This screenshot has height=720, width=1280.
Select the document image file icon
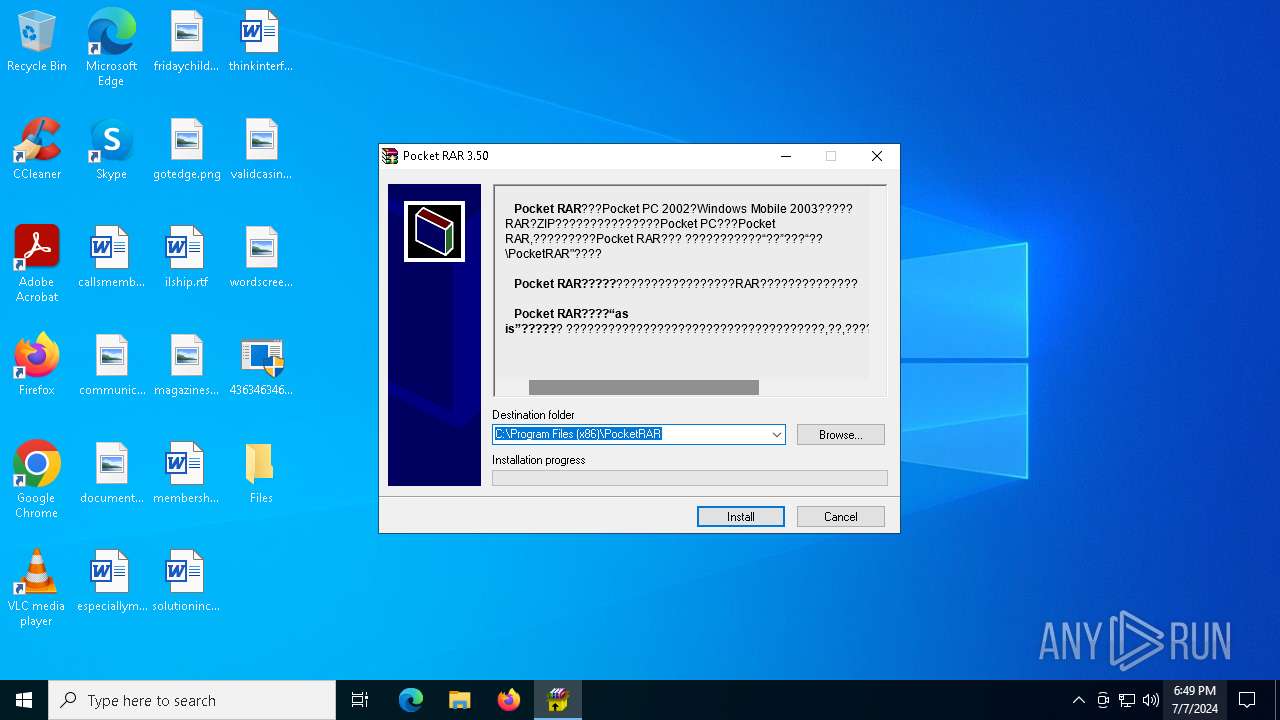tap(111, 474)
